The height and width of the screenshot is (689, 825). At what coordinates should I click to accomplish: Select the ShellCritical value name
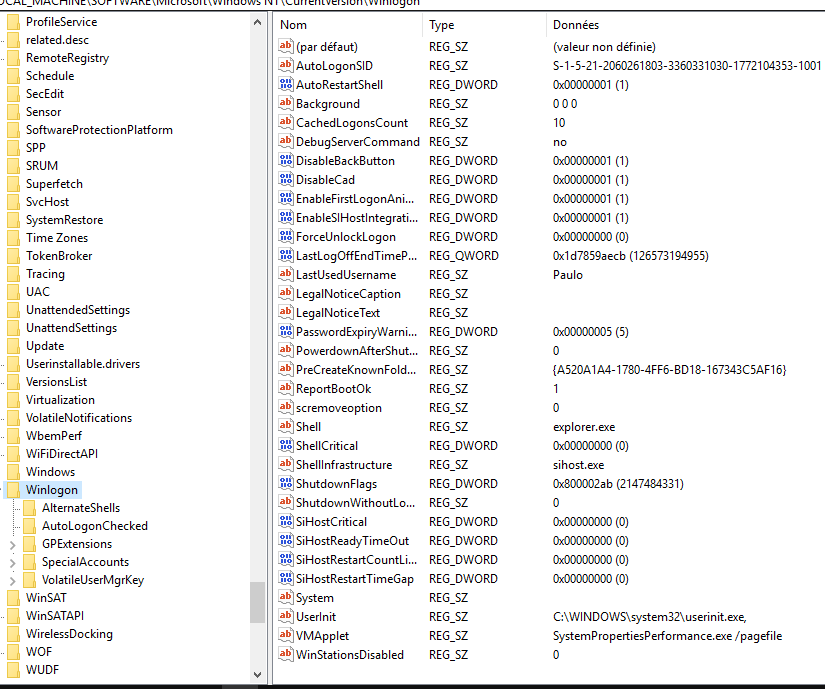[x=327, y=446]
